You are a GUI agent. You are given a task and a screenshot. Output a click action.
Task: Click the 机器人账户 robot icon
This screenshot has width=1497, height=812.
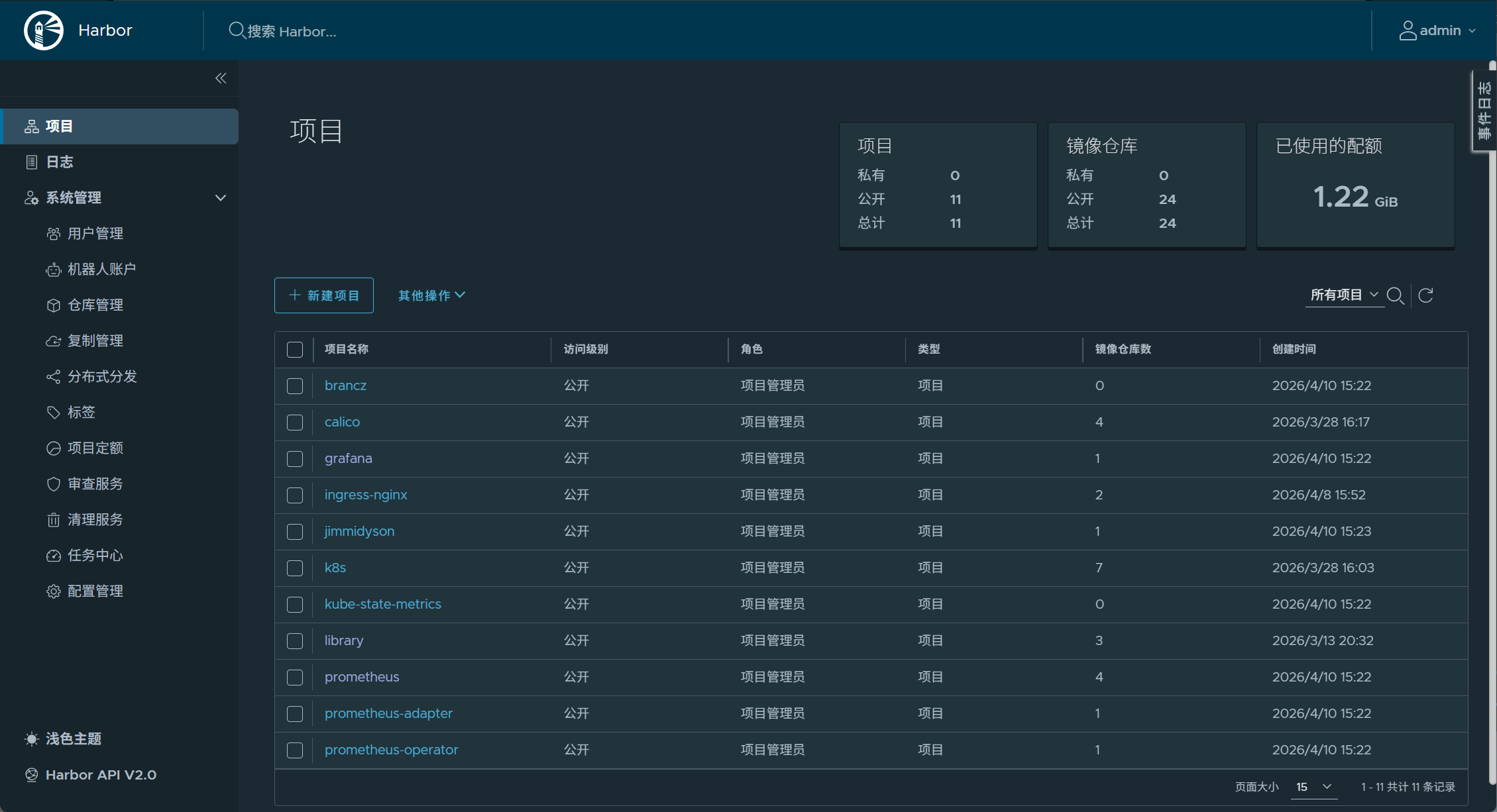pyautogui.click(x=53, y=270)
